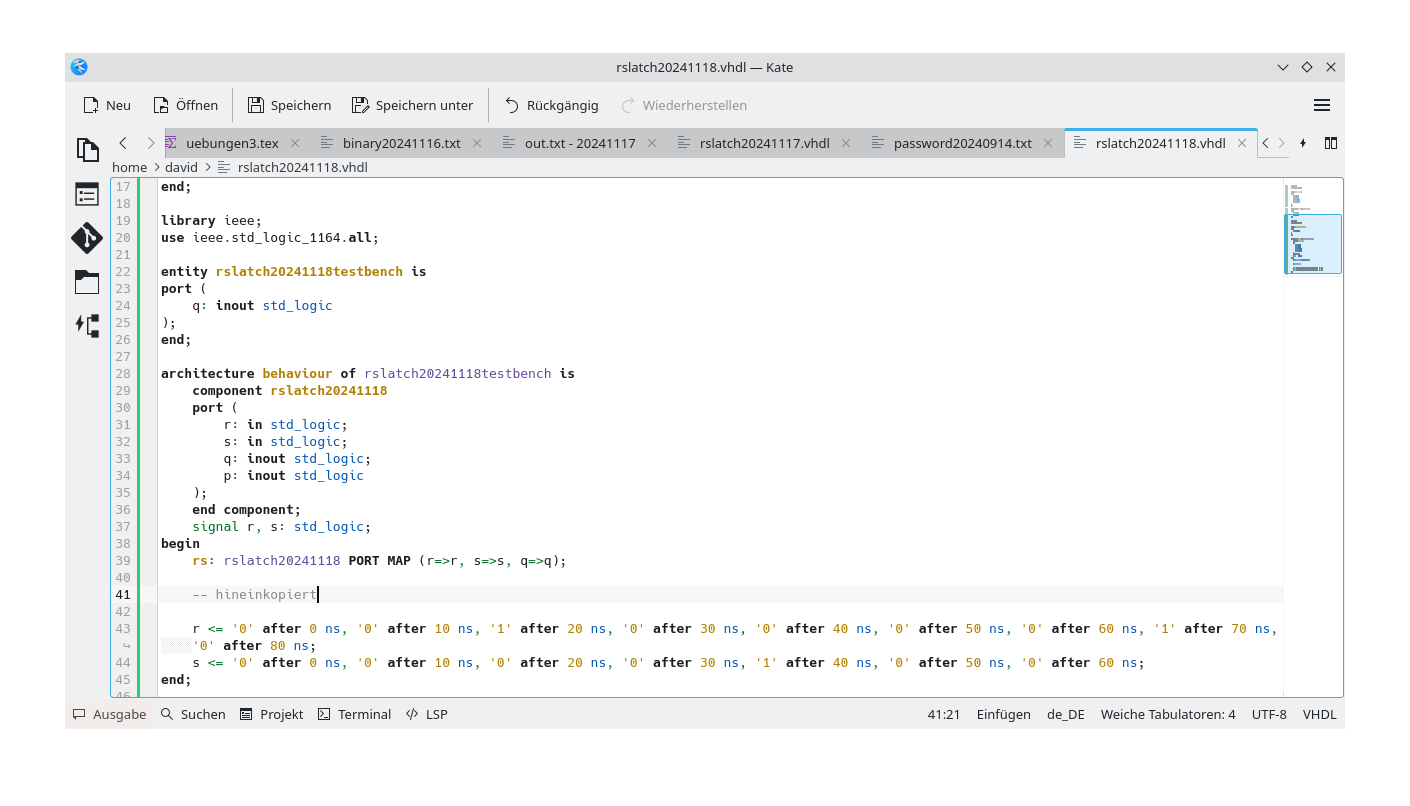
Task: Toggle the Terminal panel
Action: click(354, 714)
